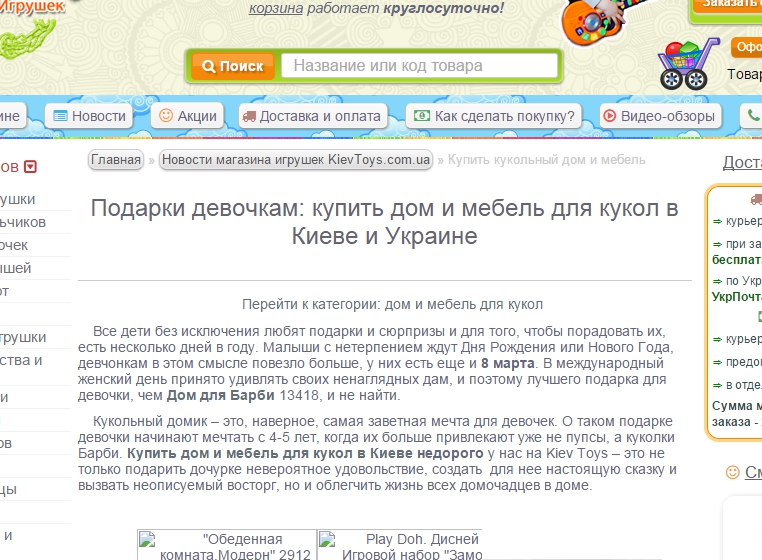
Task: Open the Новости menu item
Action: [x=89, y=116]
